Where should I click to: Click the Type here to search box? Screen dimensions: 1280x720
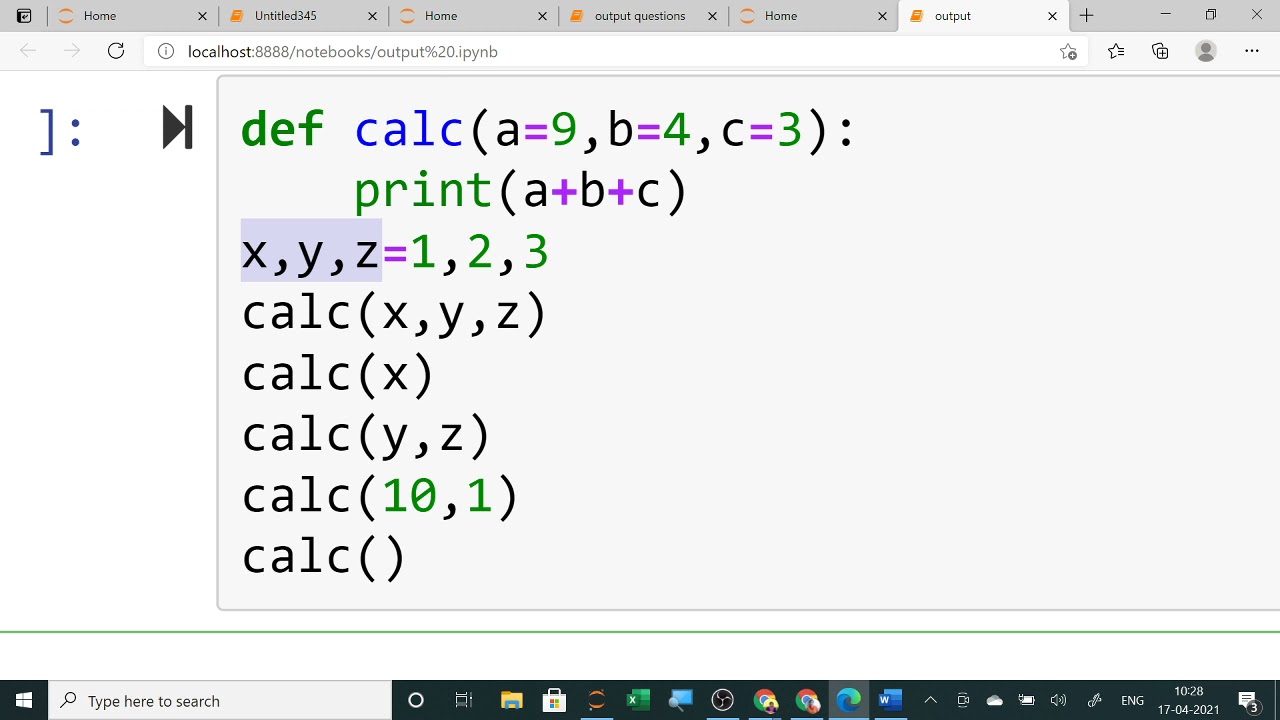(220, 700)
